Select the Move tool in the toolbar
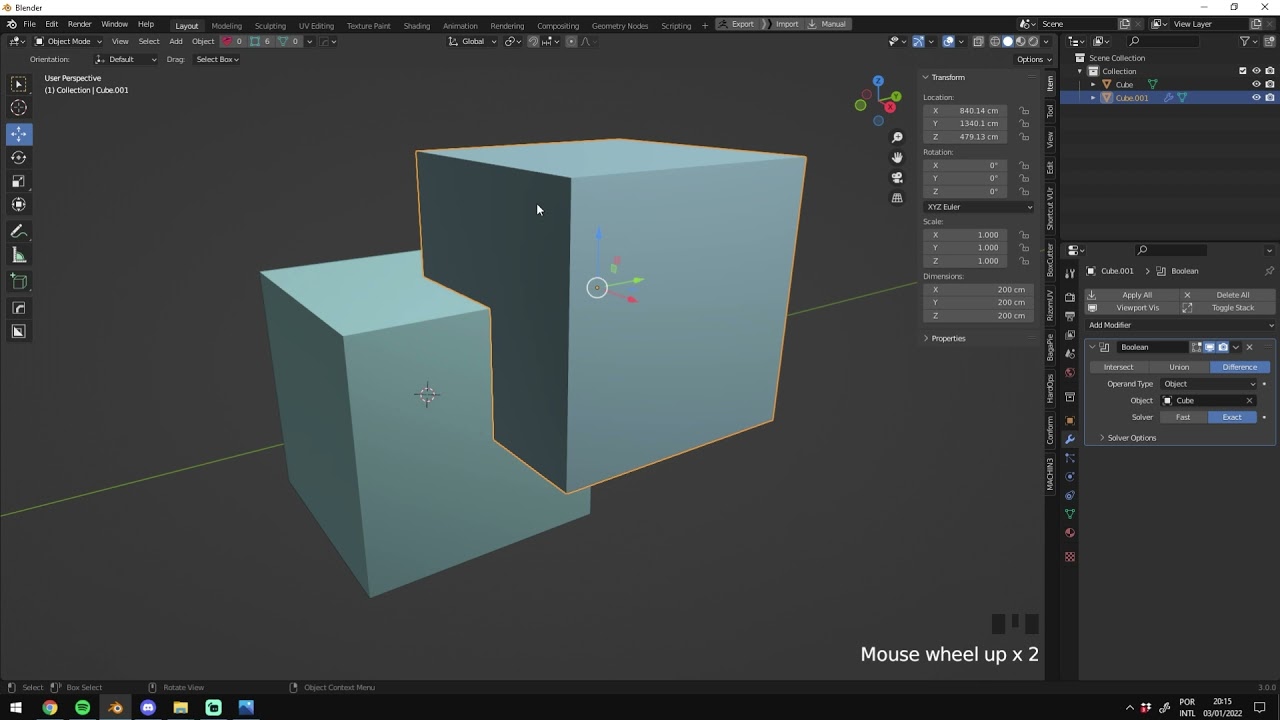1280x720 pixels. pyautogui.click(x=18, y=134)
